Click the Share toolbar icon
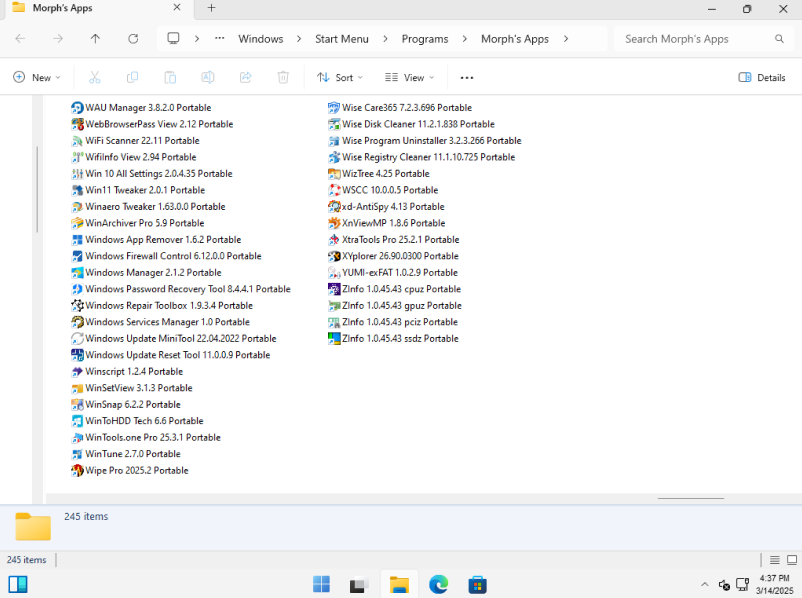Image resolution: width=802 pixels, height=598 pixels. coord(246,78)
